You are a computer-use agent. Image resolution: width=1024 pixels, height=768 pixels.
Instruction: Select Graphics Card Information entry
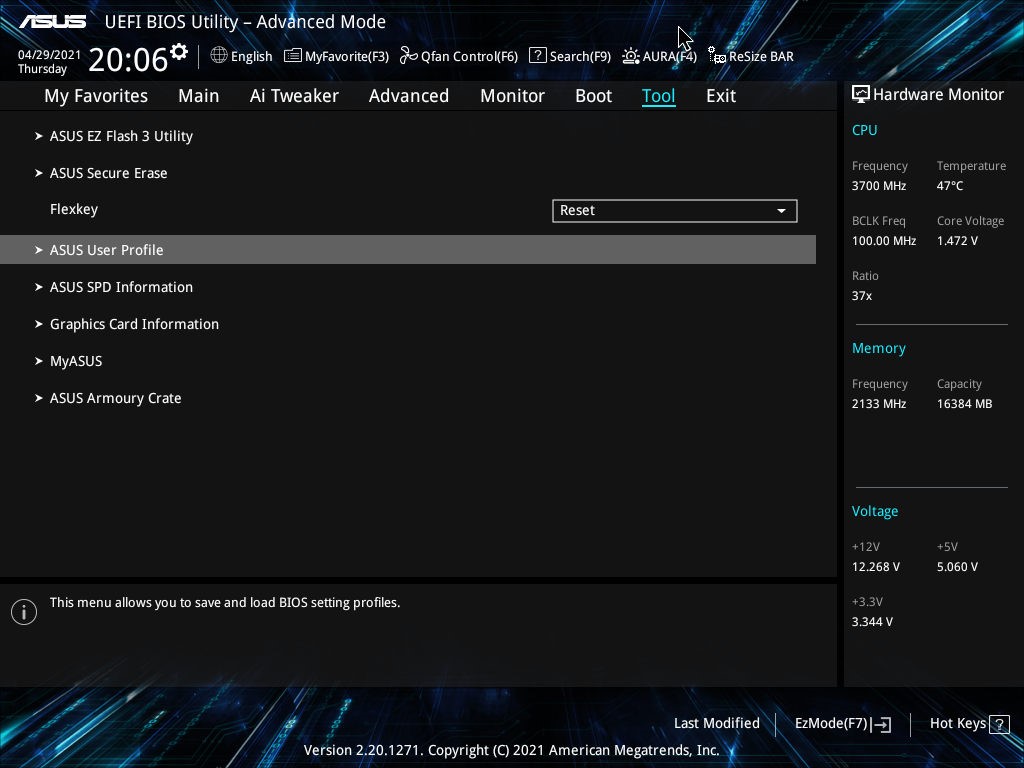click(x=135, y=324)
